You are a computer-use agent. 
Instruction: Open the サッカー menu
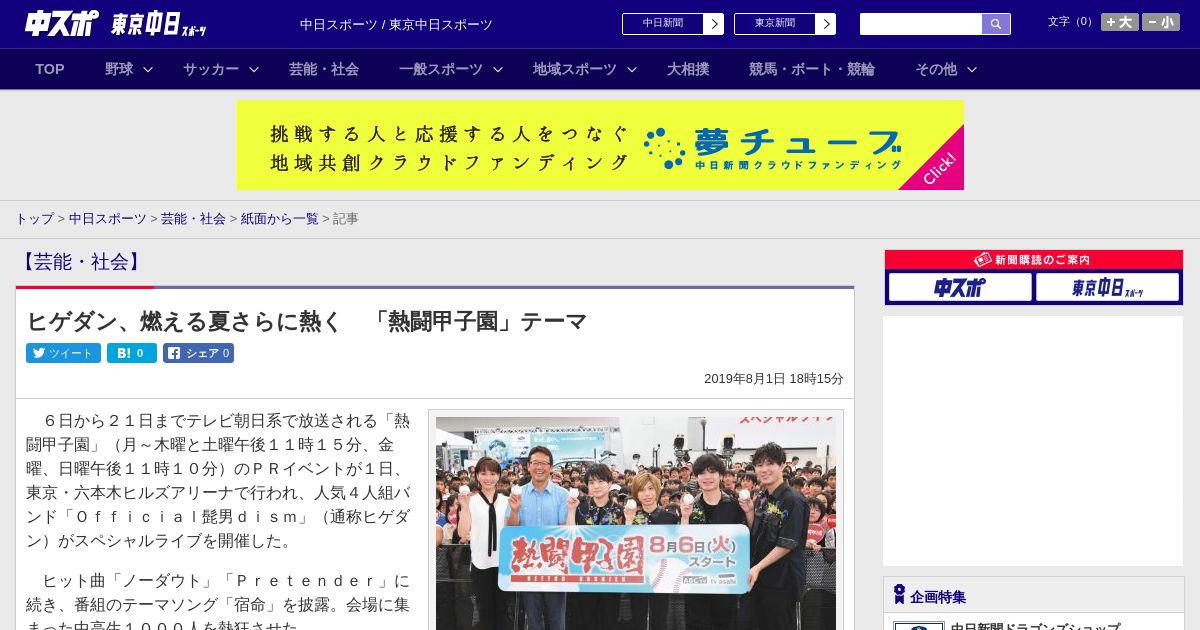point(211,69)
